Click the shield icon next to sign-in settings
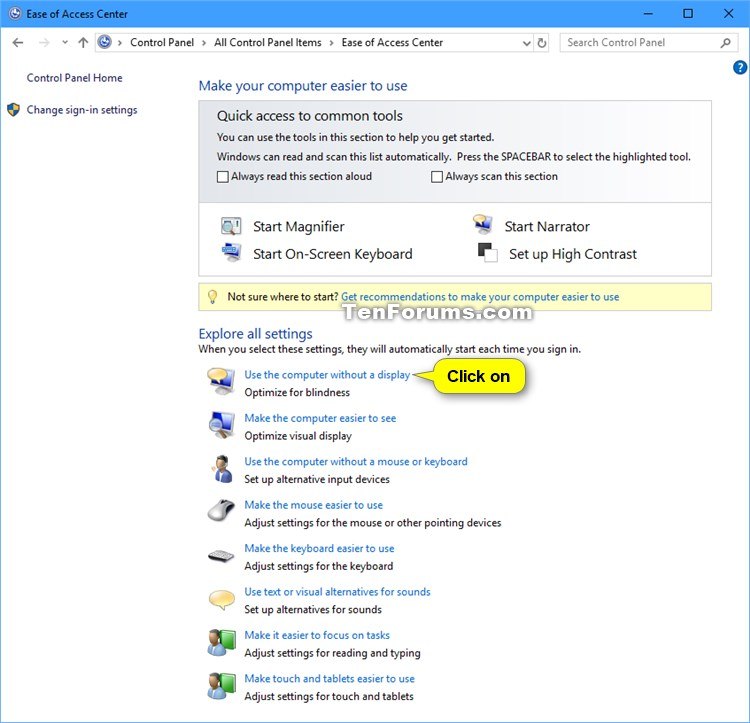Image resolution: width=750 pixels, height=723 pixels. tap(13, 110)
